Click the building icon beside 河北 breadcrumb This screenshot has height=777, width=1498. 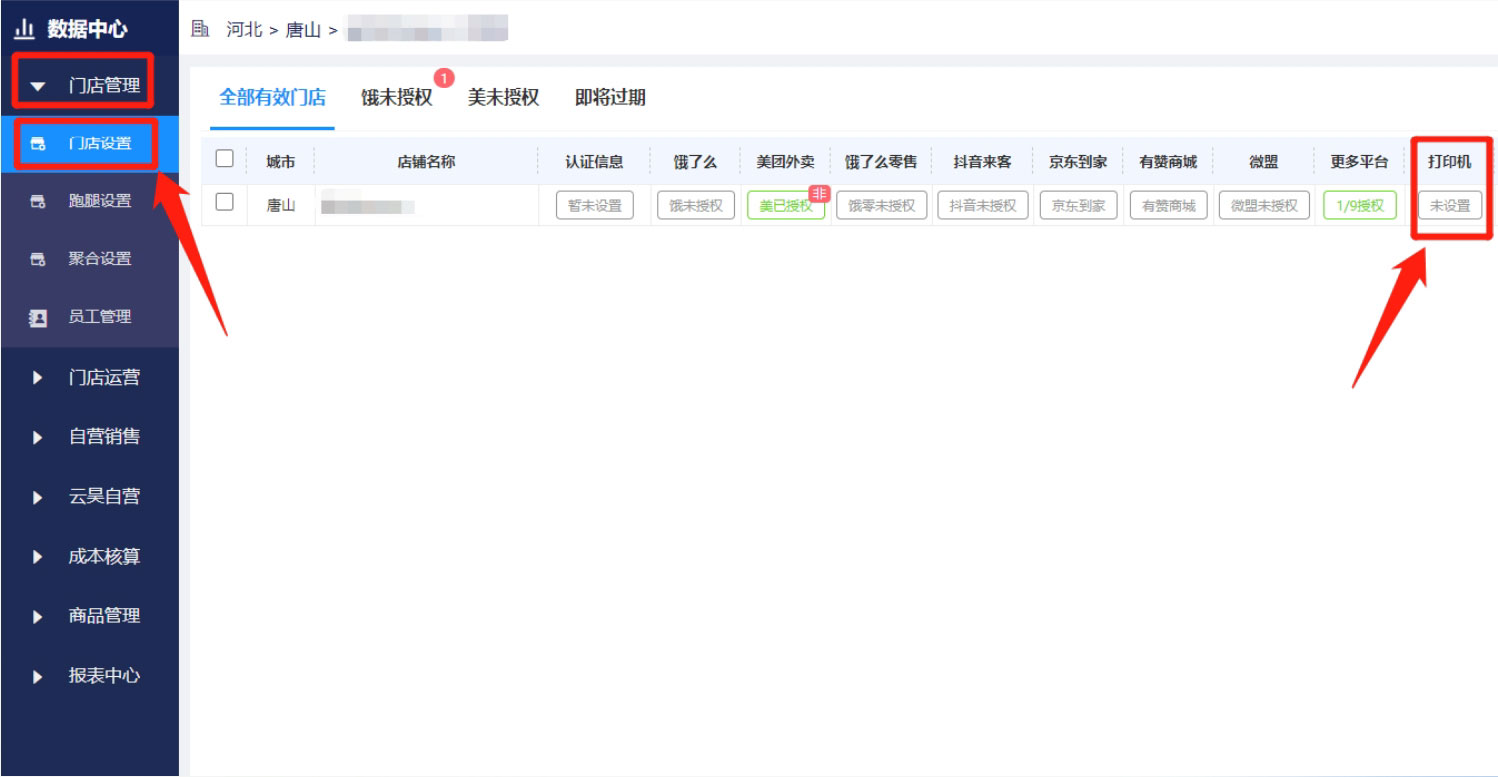(x=200, y=29)
